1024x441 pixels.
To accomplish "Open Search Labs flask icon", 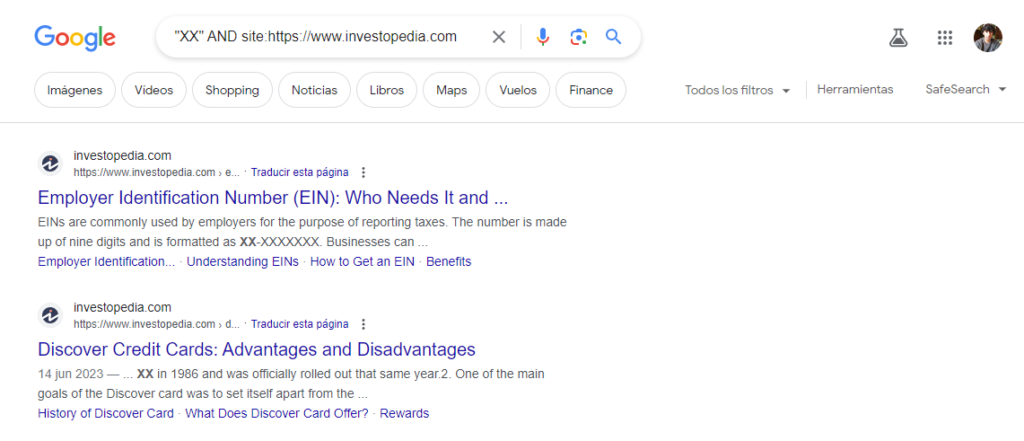I will (899, 38).
